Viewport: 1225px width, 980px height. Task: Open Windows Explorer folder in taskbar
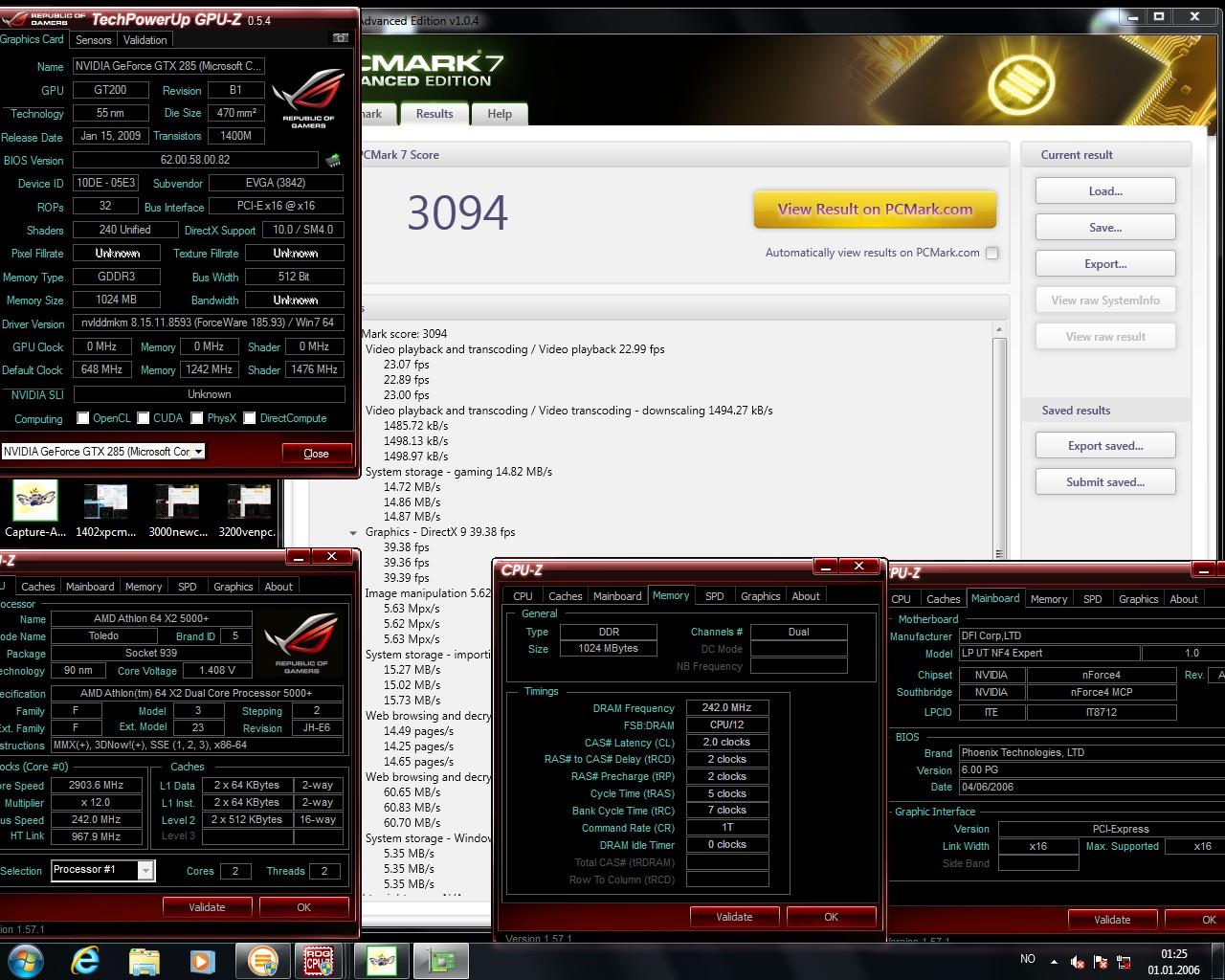(x=144, y=960)
